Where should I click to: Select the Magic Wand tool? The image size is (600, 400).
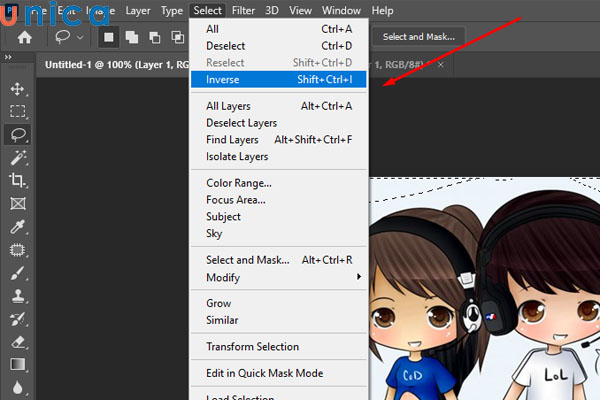click(17, 157)
